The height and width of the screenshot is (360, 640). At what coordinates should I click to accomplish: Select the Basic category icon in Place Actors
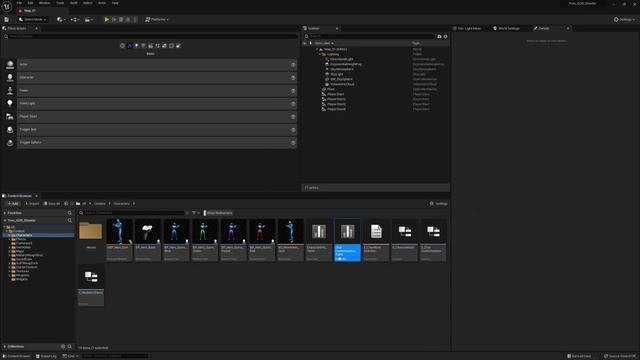tap(130, 46)
